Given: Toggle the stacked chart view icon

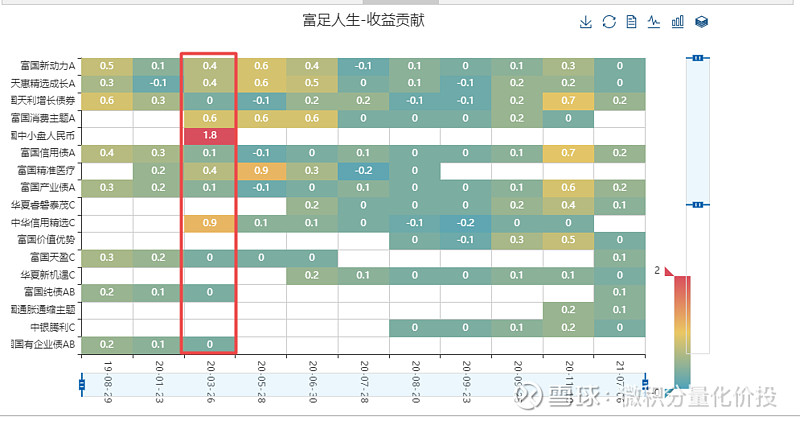Looking at the screenshot, I should [702, 22].
